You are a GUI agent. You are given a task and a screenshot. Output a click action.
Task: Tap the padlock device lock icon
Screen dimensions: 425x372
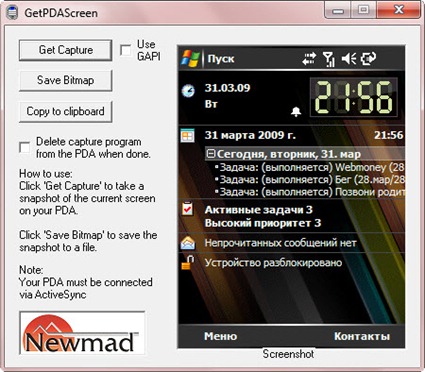[x=188, y=262]
